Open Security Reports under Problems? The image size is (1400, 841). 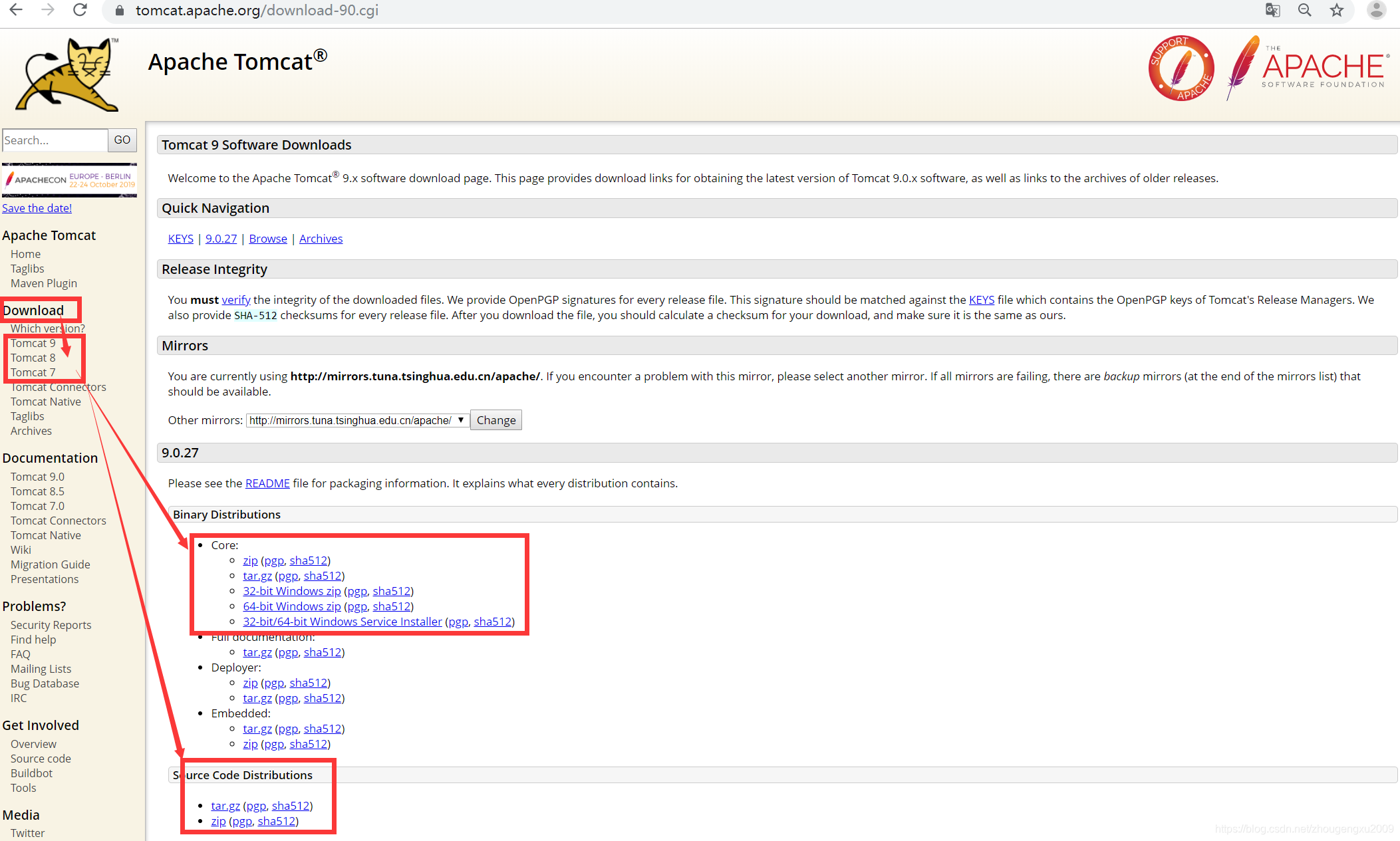51,625
